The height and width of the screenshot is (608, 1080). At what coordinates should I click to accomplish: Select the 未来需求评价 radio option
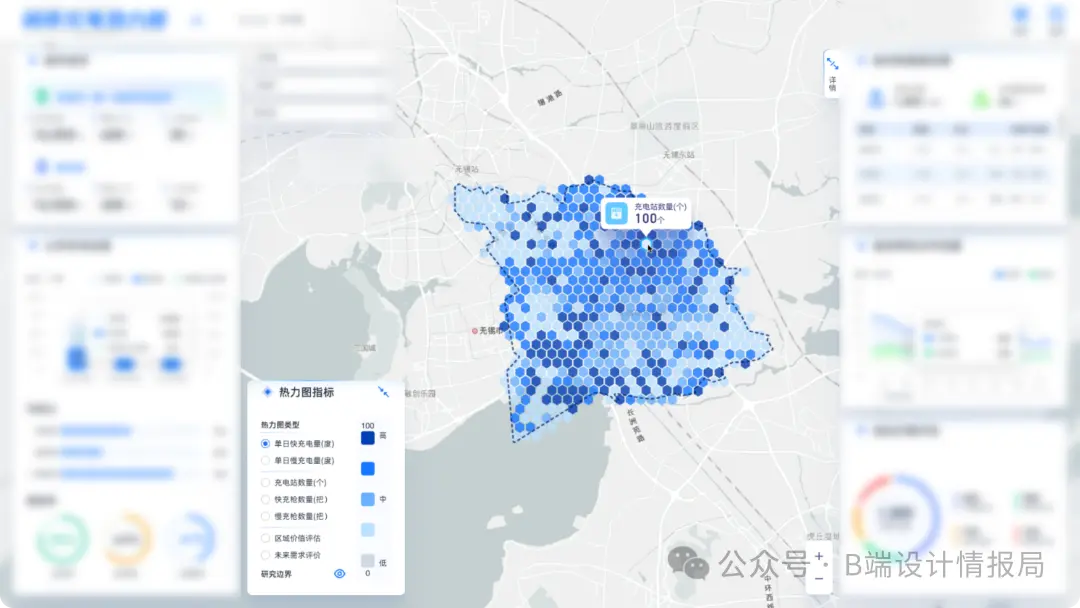(x=266, y=555)
